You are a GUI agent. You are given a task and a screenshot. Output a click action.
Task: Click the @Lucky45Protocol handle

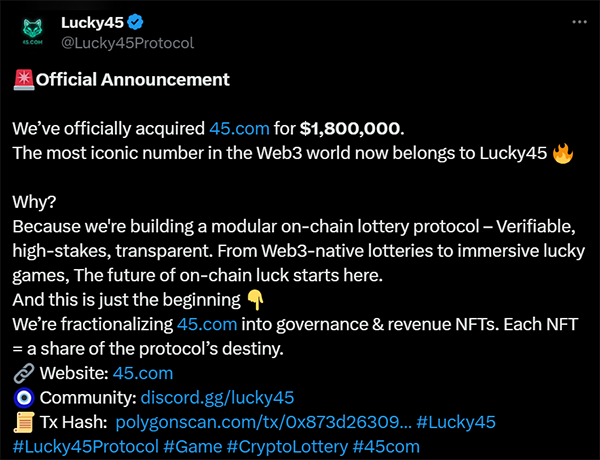(x=127, y=43)
